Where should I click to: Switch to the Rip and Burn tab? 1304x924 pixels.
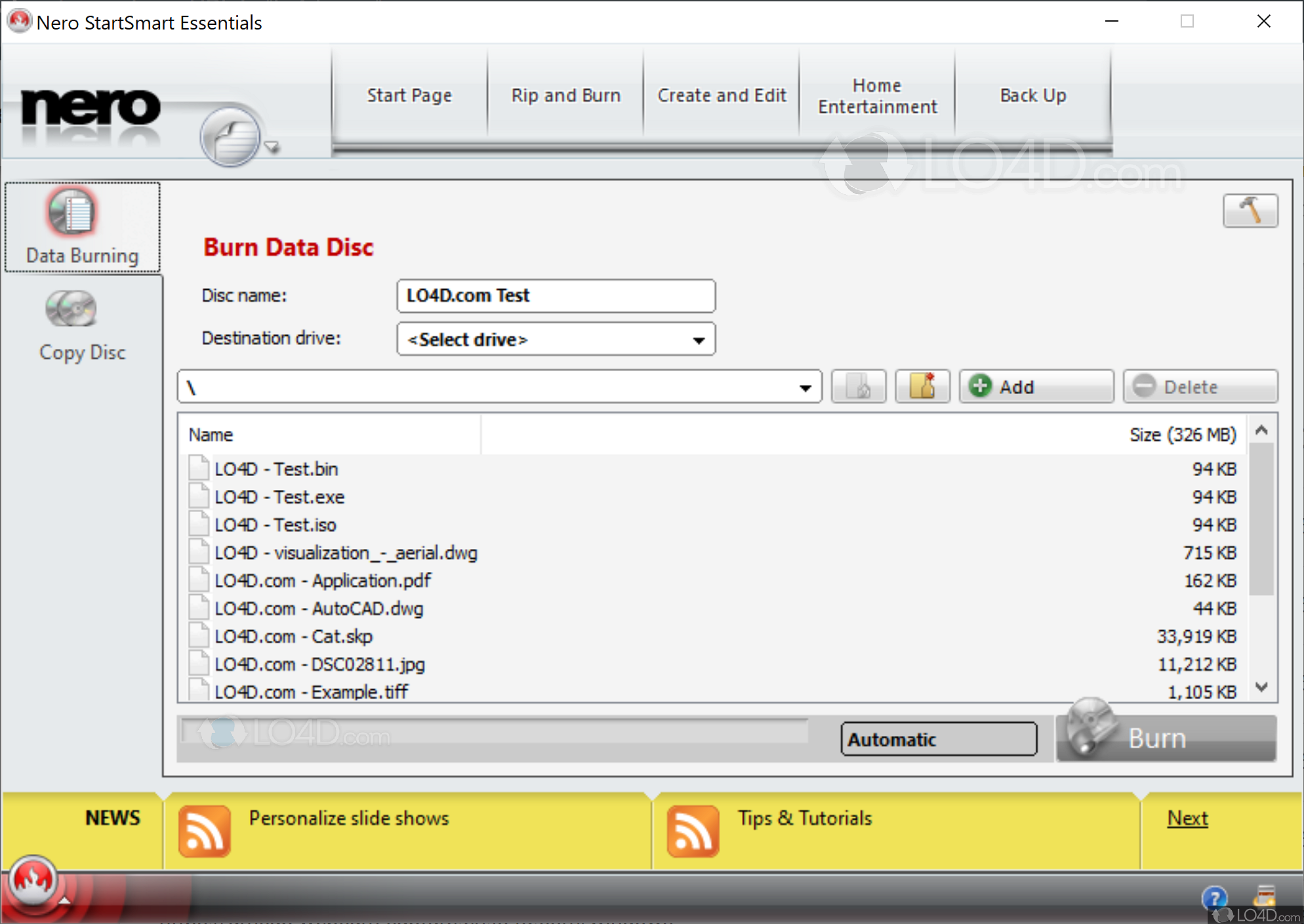(565, 96)
